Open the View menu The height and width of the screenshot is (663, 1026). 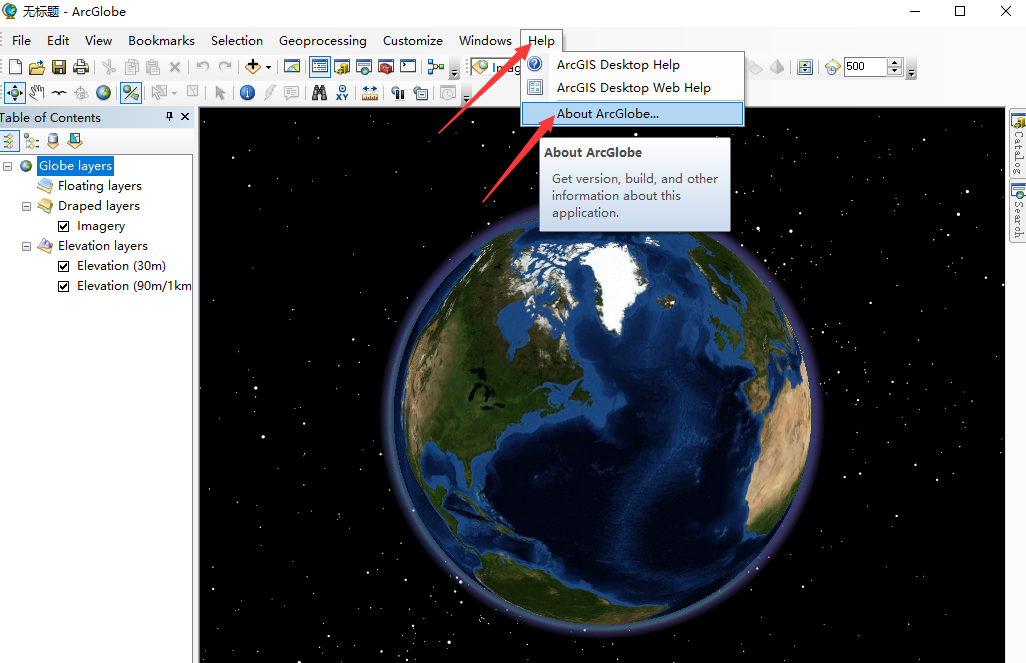click(98, 41)
